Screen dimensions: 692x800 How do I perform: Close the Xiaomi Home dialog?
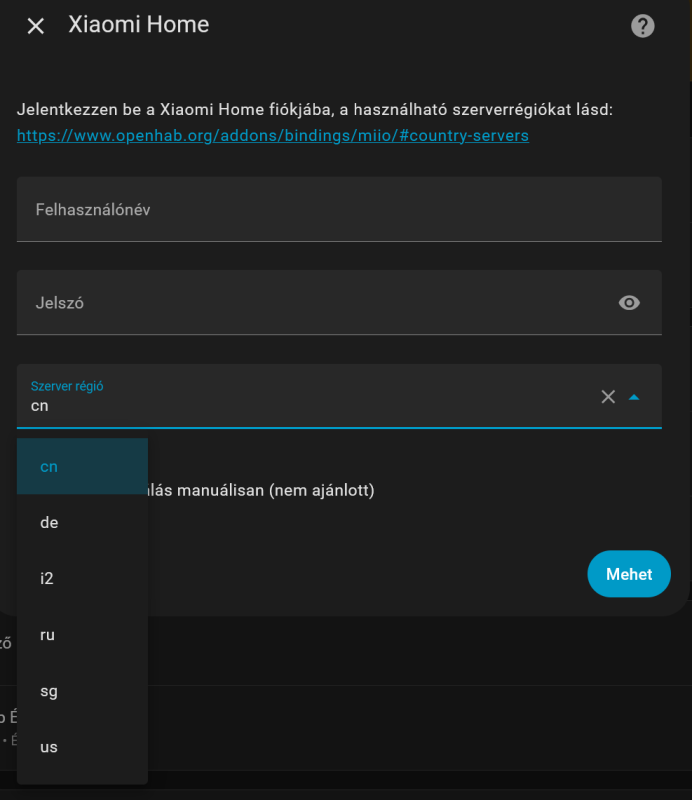[x=36, y=26]
